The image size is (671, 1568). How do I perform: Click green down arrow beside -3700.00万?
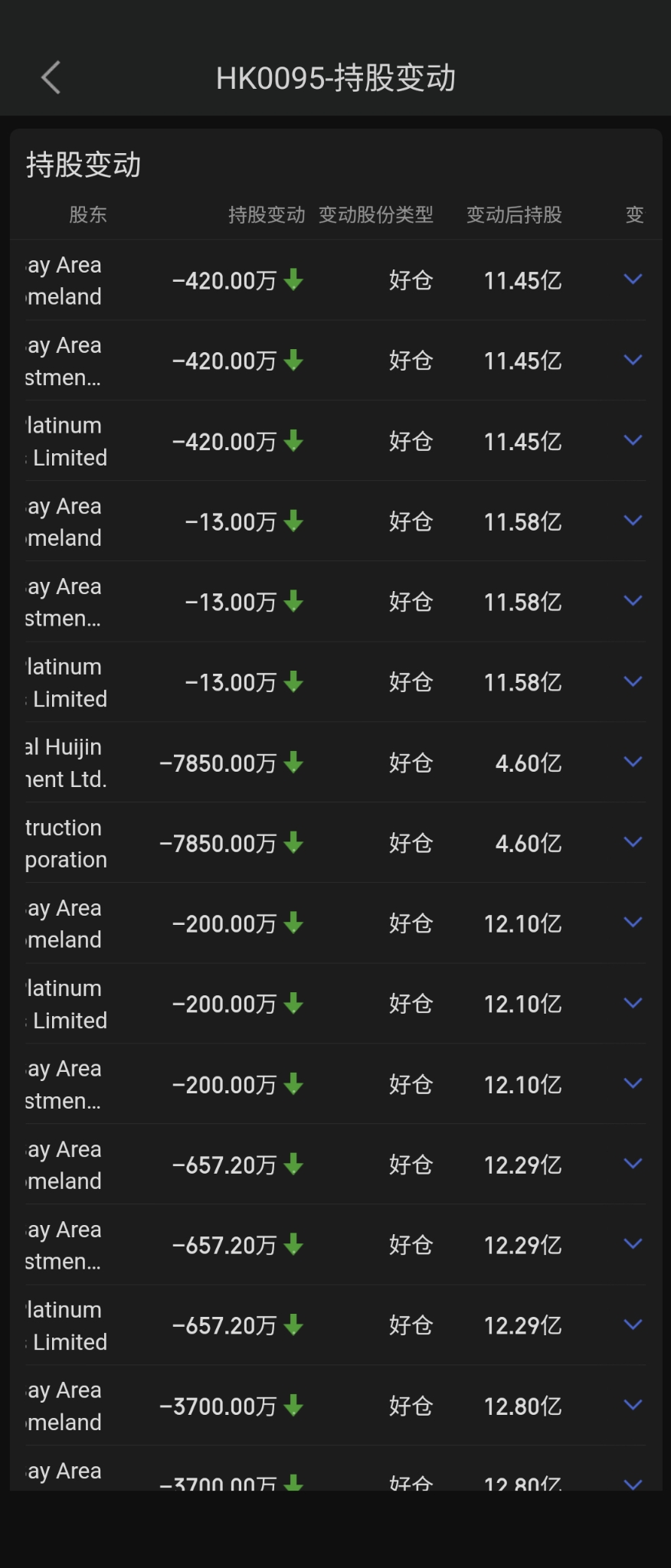coord(293,1406)
